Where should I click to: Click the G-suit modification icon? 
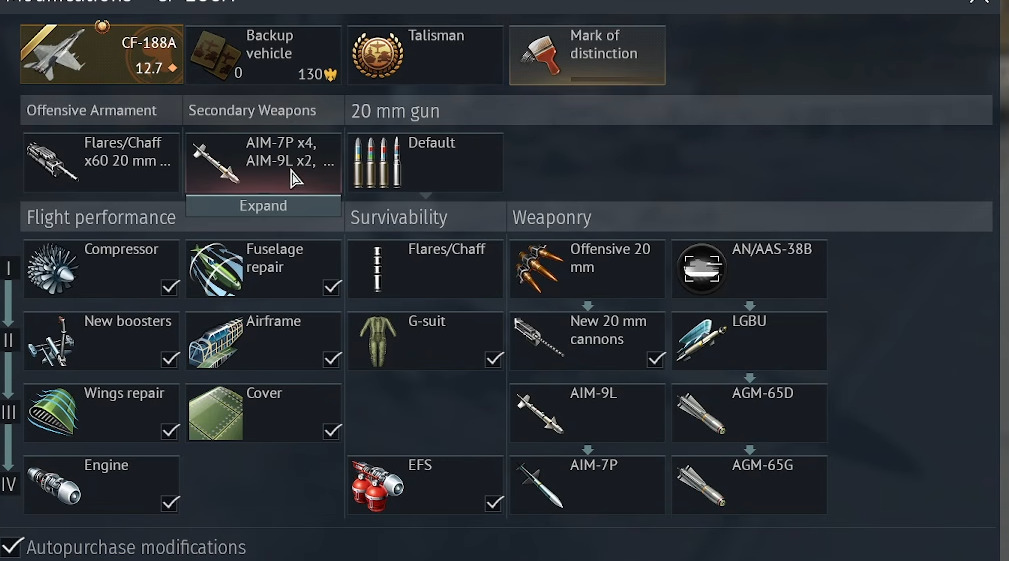pyautogui.click(x=377, y=341)
